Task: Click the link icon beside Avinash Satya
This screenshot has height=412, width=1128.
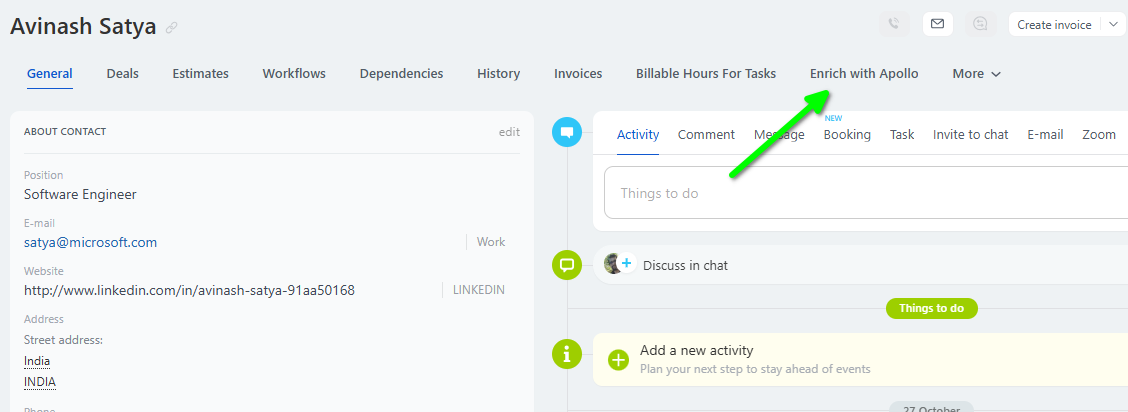Action: (x=172, y=28)
